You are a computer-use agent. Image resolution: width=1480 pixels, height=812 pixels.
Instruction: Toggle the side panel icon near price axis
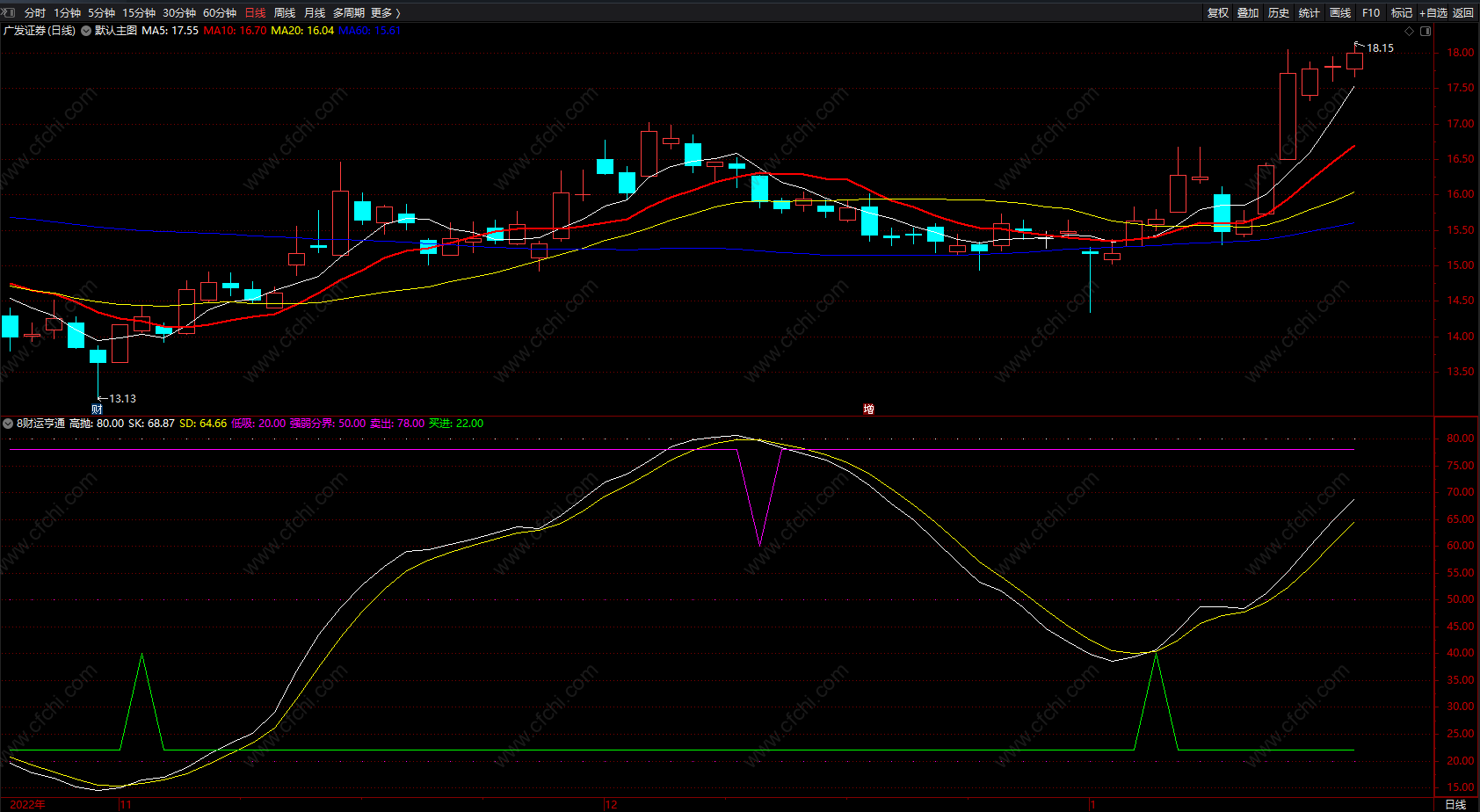[1426, 31]
